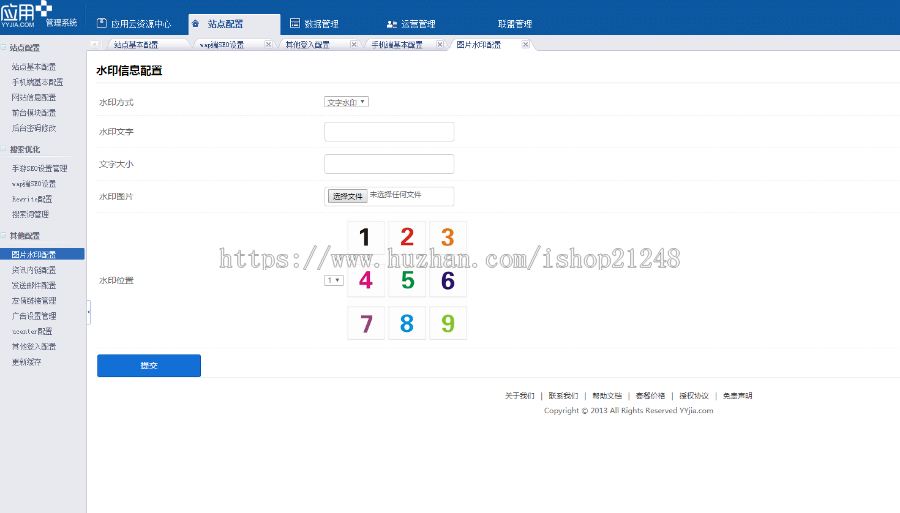Open 站点基本配置 in the sidebar
Image resolution: width=900 pixels, height=513 pixels.
click(x=34, y=67)
